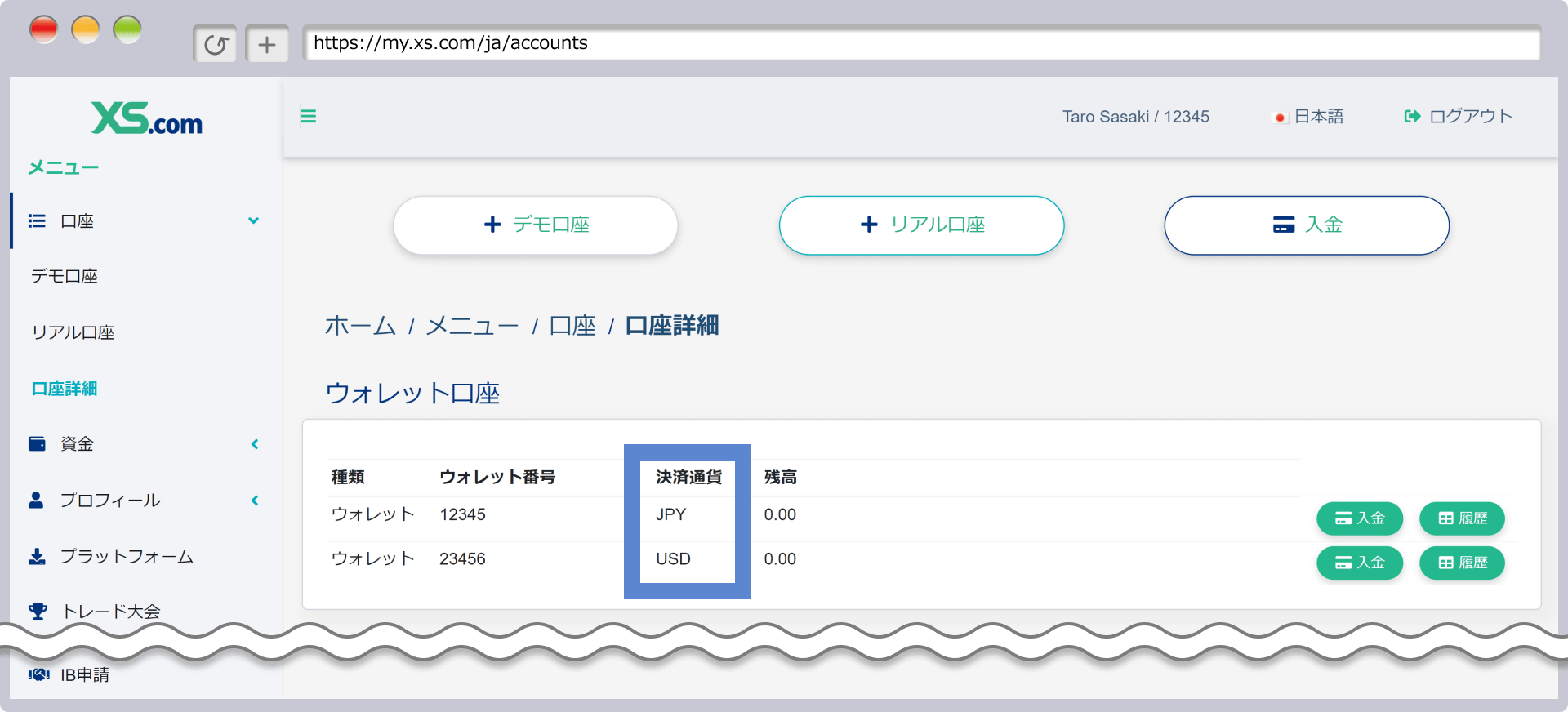Click the USD currency cell
This screenshot has width=1568, height=712.
tap(673, 558)
